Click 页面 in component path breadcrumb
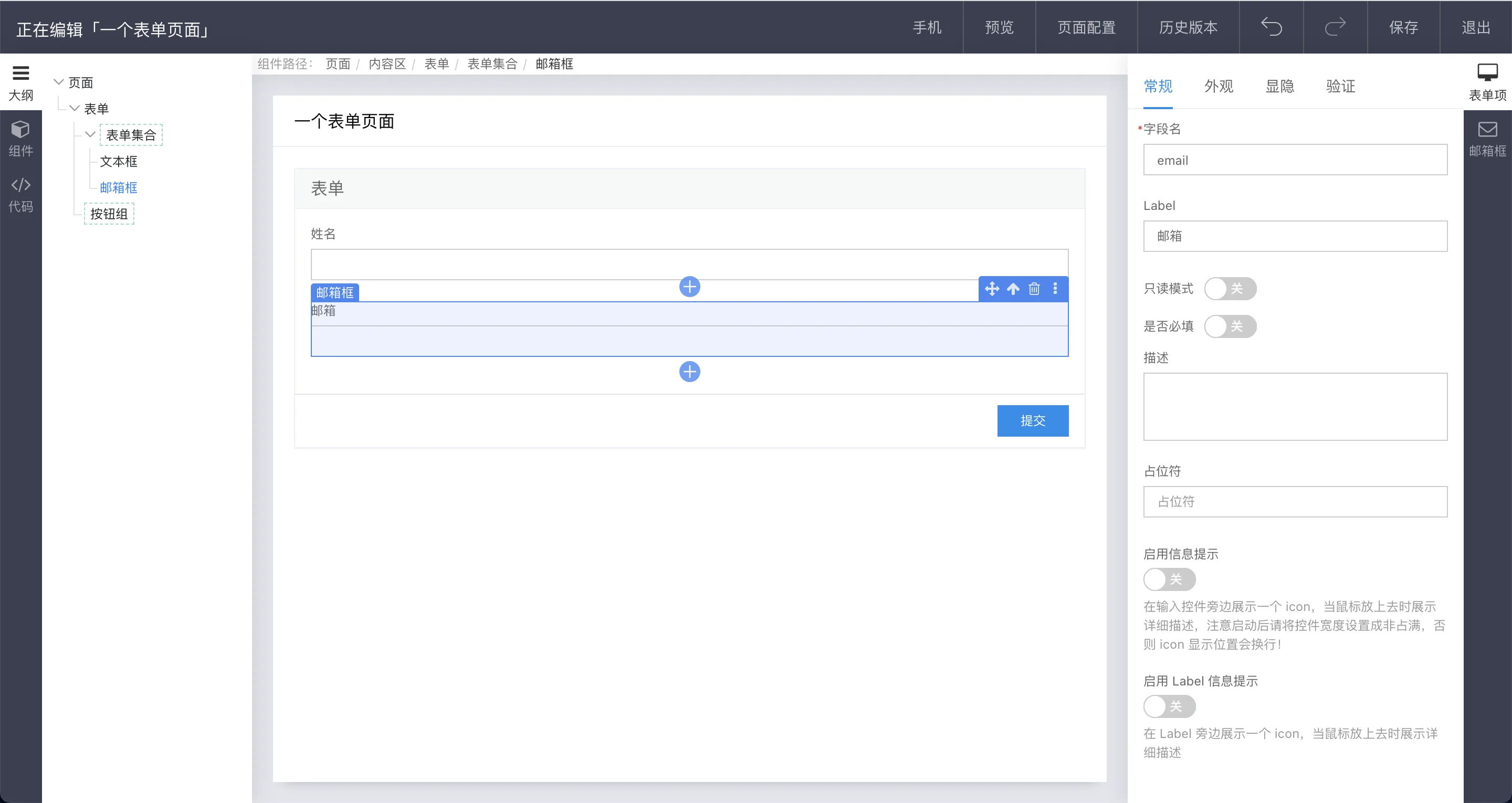The image size is (1512, 803). click(338, 64)
